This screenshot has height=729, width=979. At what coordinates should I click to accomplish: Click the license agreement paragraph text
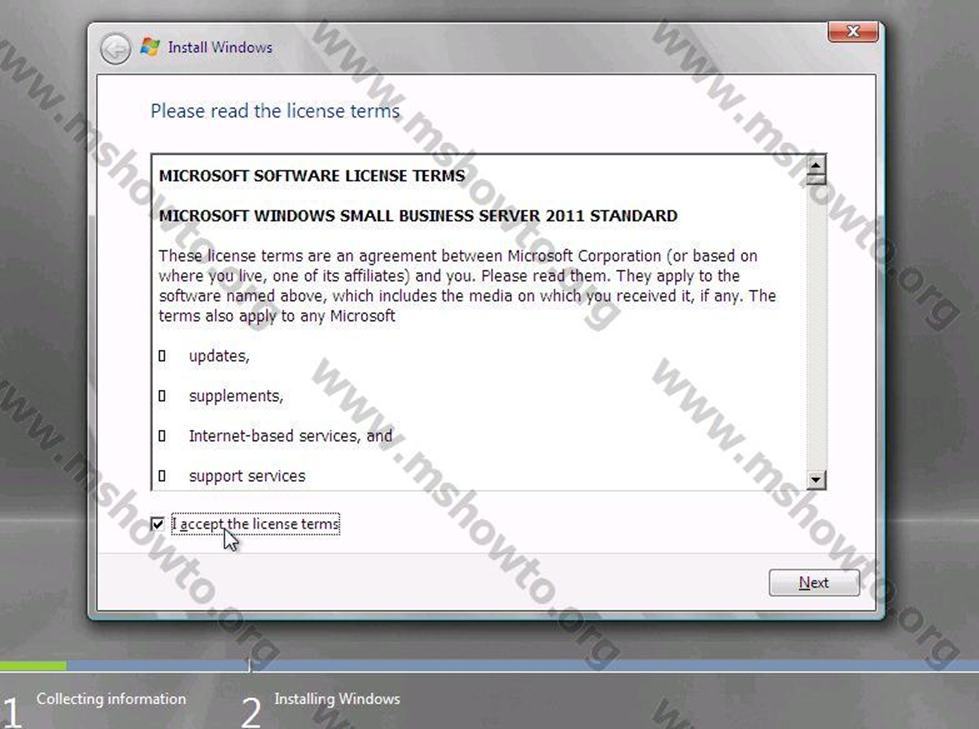467,285
